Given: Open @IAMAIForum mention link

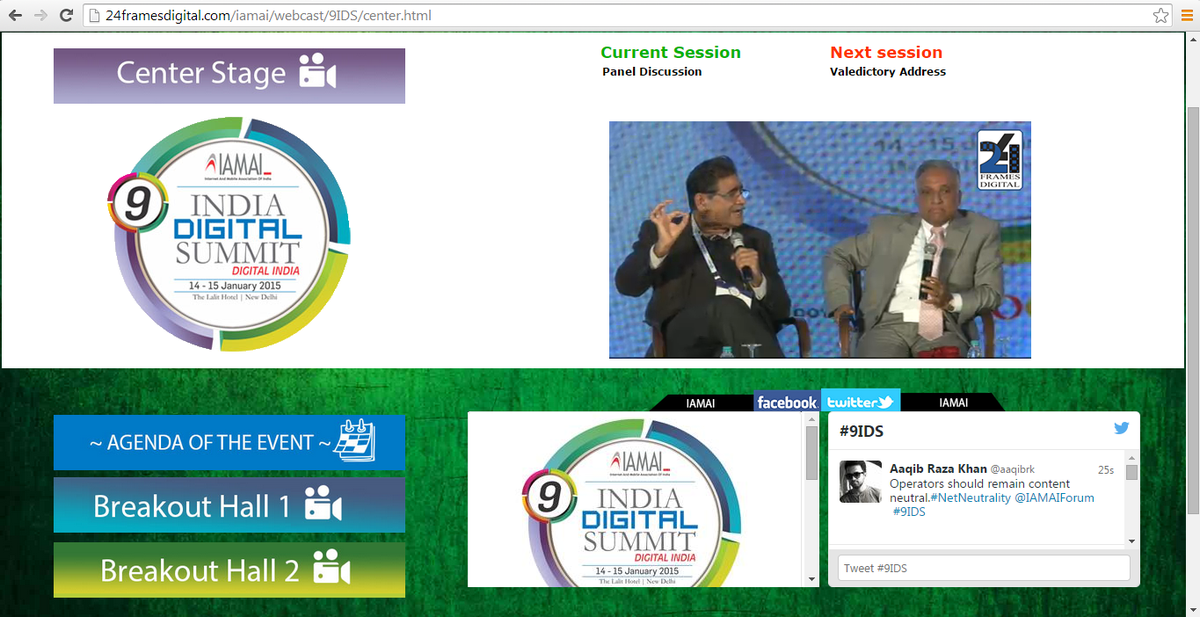Looking at the screenshot, I should (x=1054, y=497).
